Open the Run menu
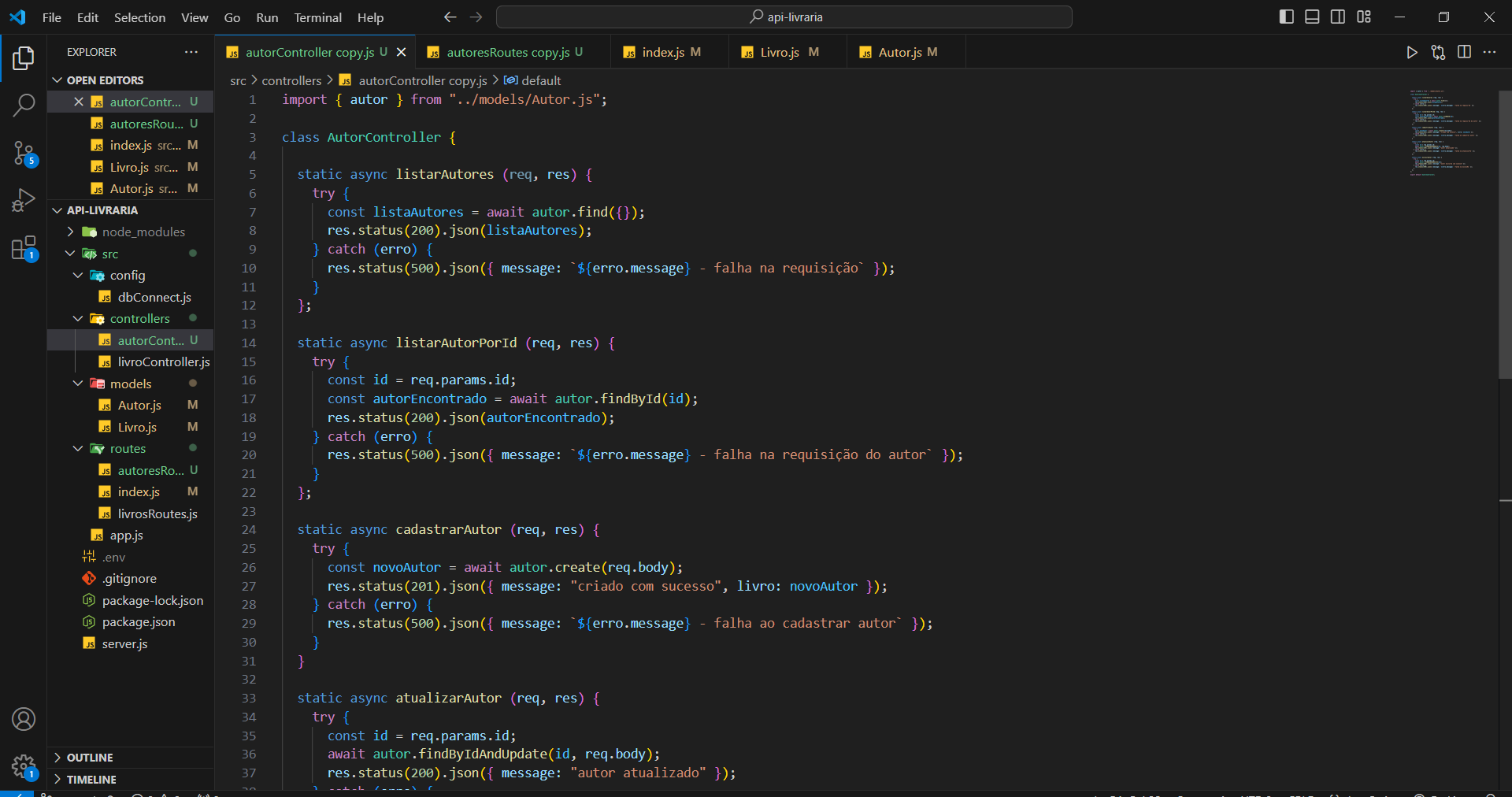This screenshot has height=797, width=1512. tap(267, 17)
